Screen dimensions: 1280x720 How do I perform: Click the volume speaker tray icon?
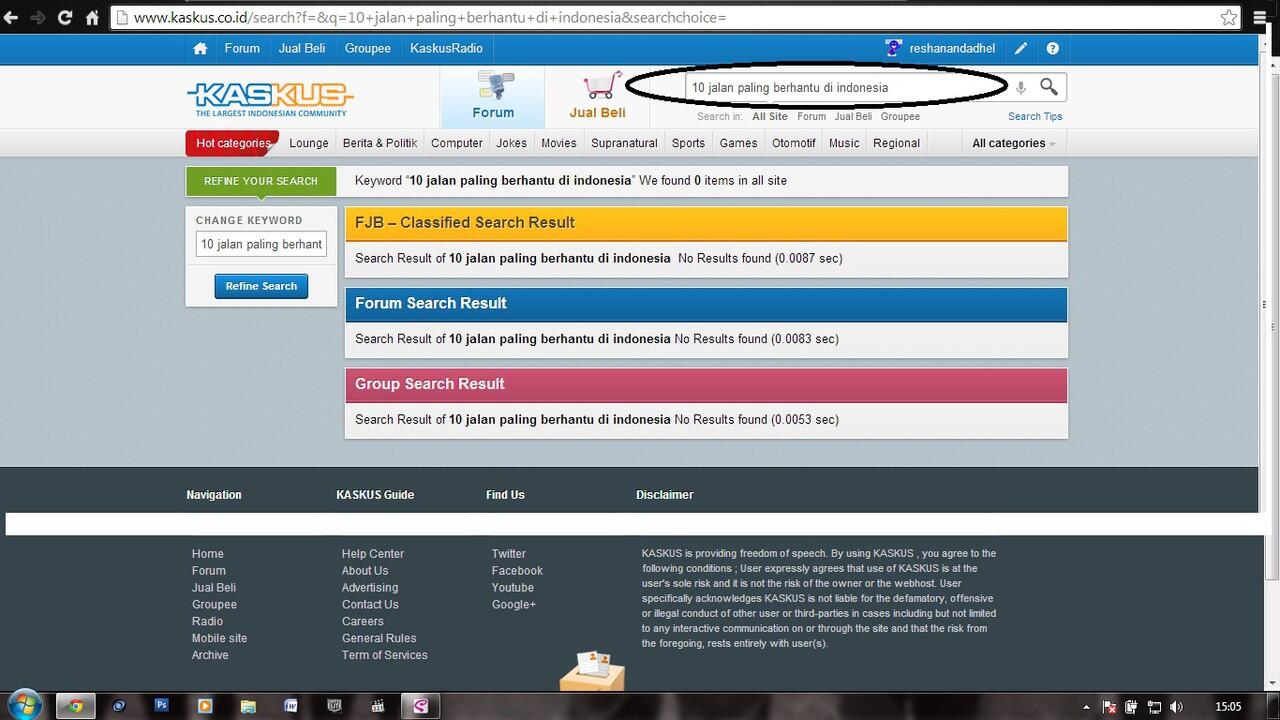pos(1176,706)
